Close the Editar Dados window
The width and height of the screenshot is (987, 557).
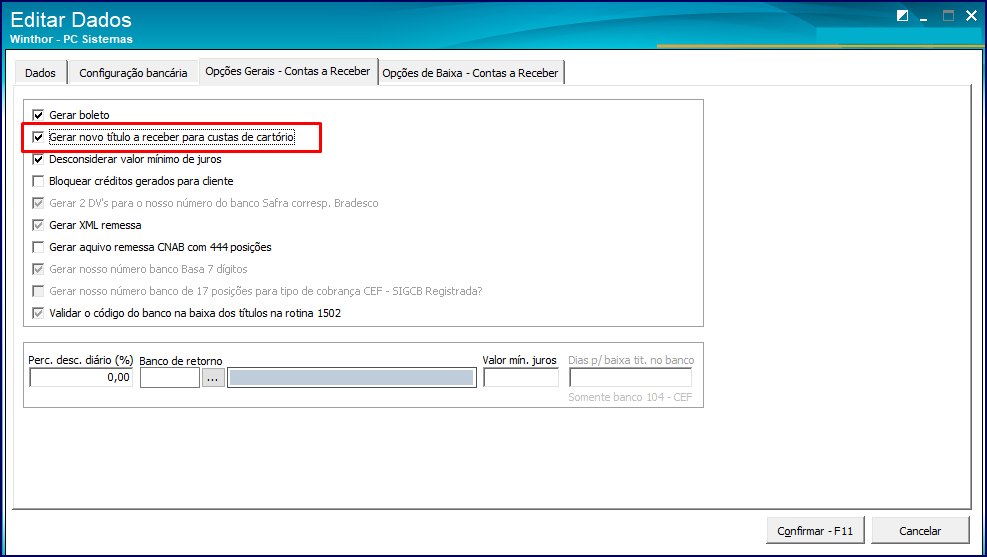(x=971, y=16)
